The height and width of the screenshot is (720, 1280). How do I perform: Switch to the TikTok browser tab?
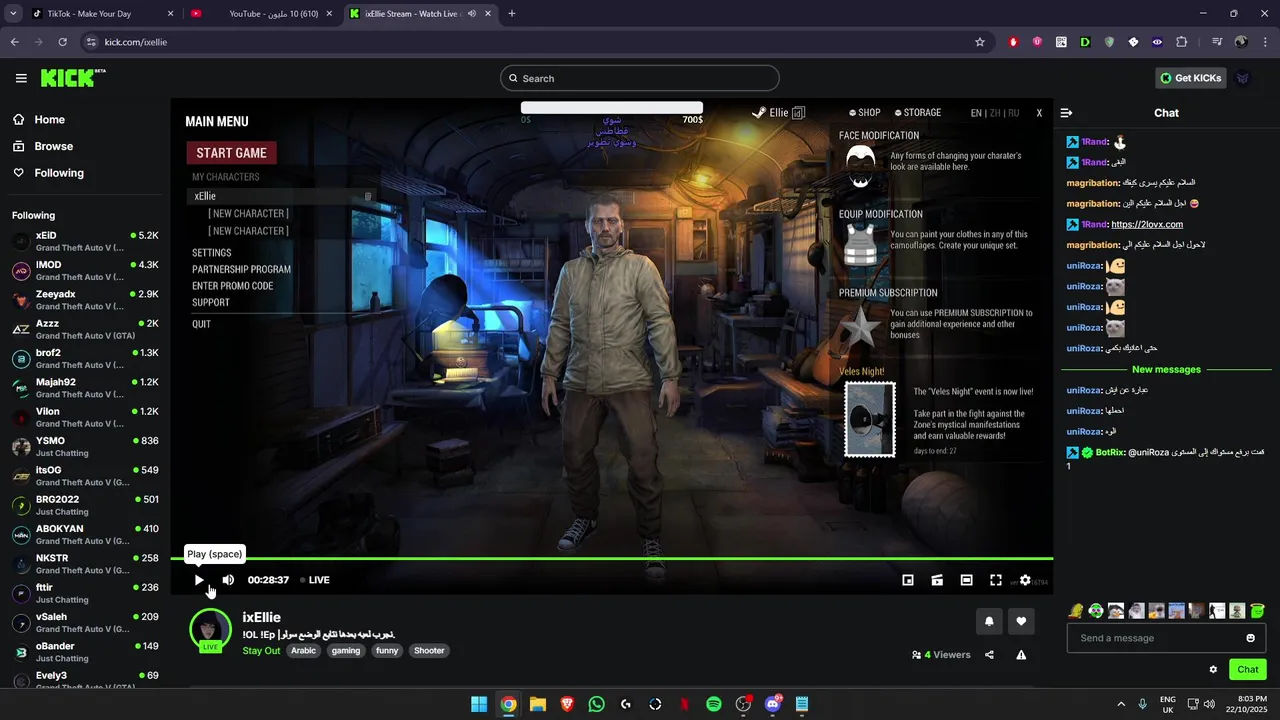[101, 14]
